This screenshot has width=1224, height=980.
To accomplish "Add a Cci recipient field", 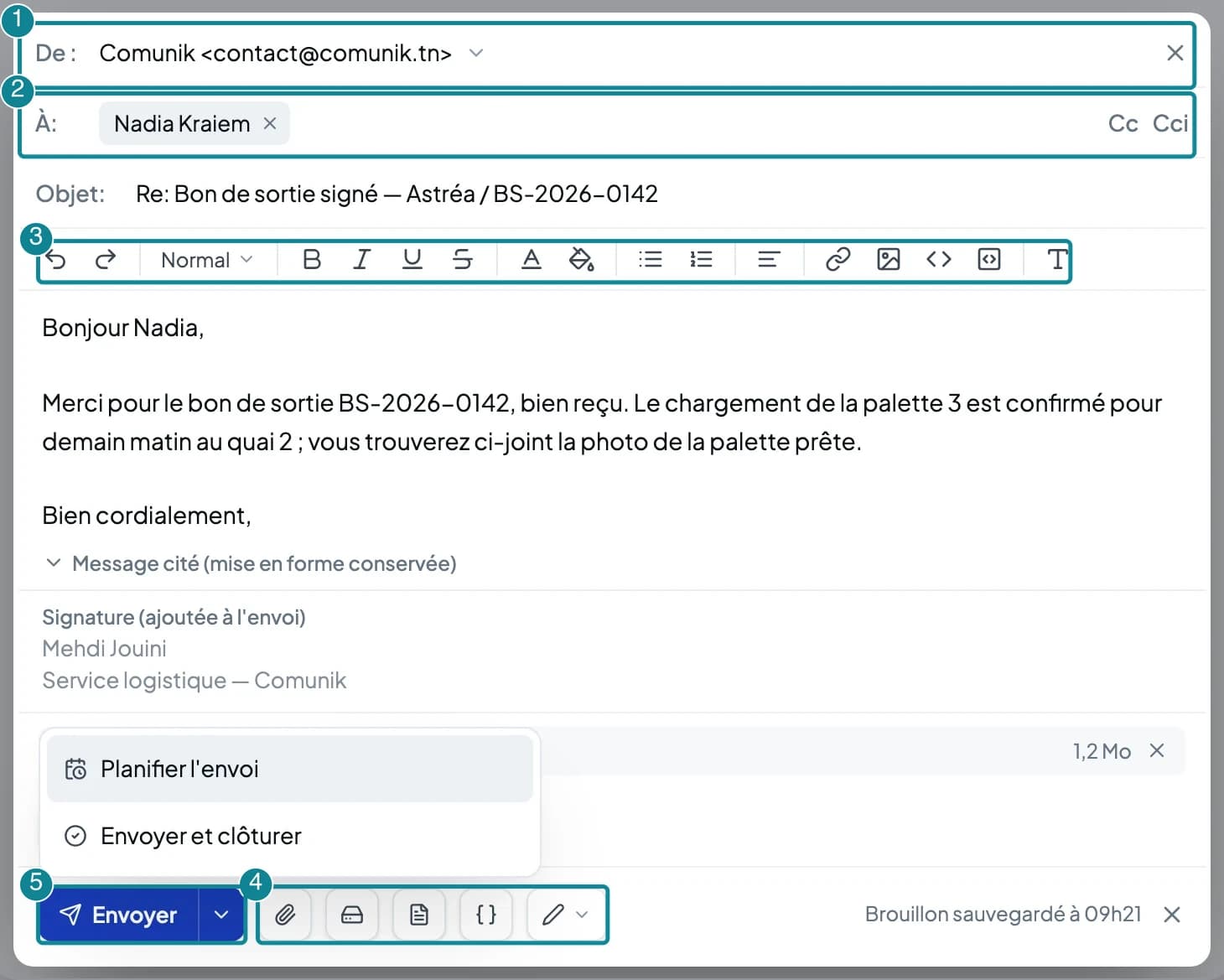I will (1170, 123).
